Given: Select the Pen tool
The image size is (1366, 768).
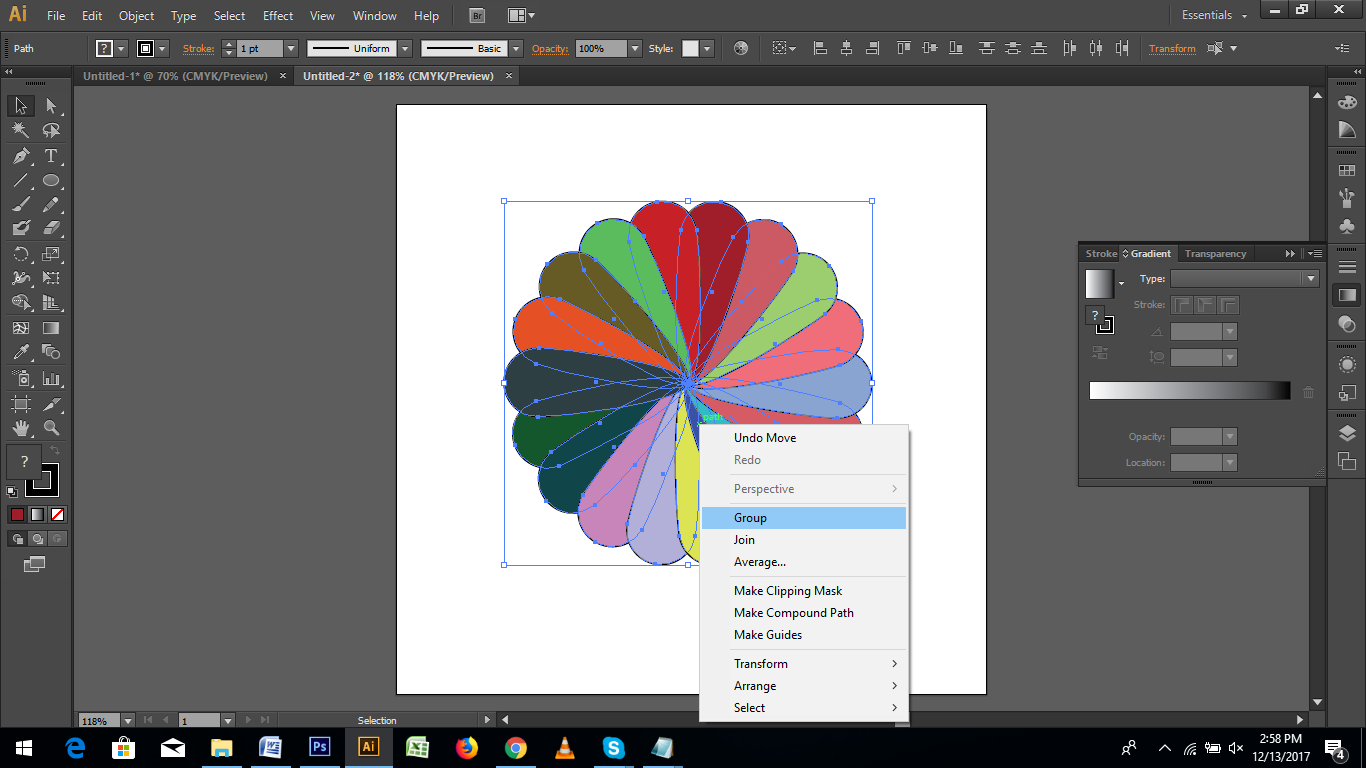Looking at the screenshot, I should [x=21, y=156].
